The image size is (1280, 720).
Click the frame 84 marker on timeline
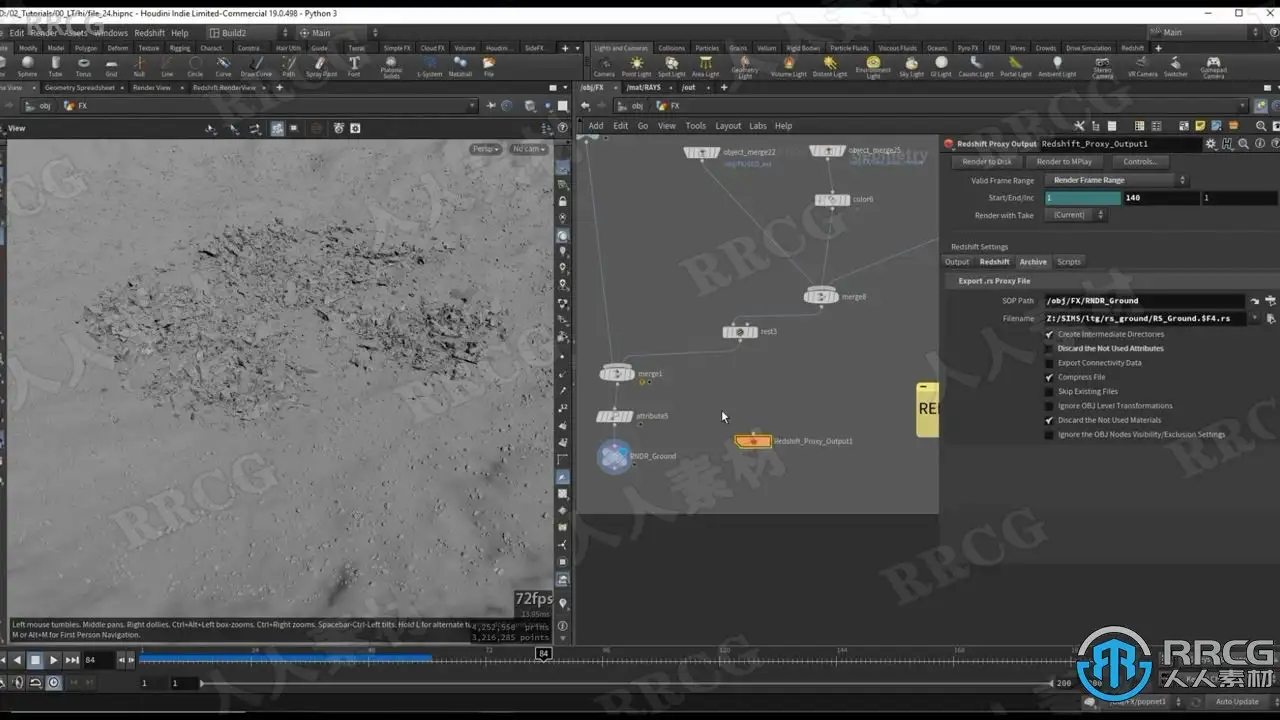543,654
